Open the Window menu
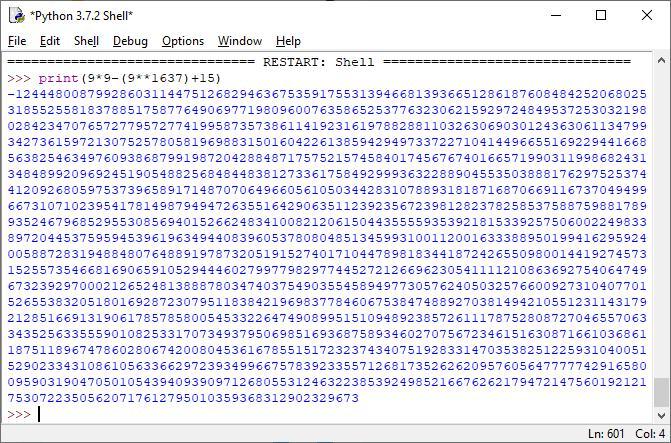 click(x=240, y=41)
